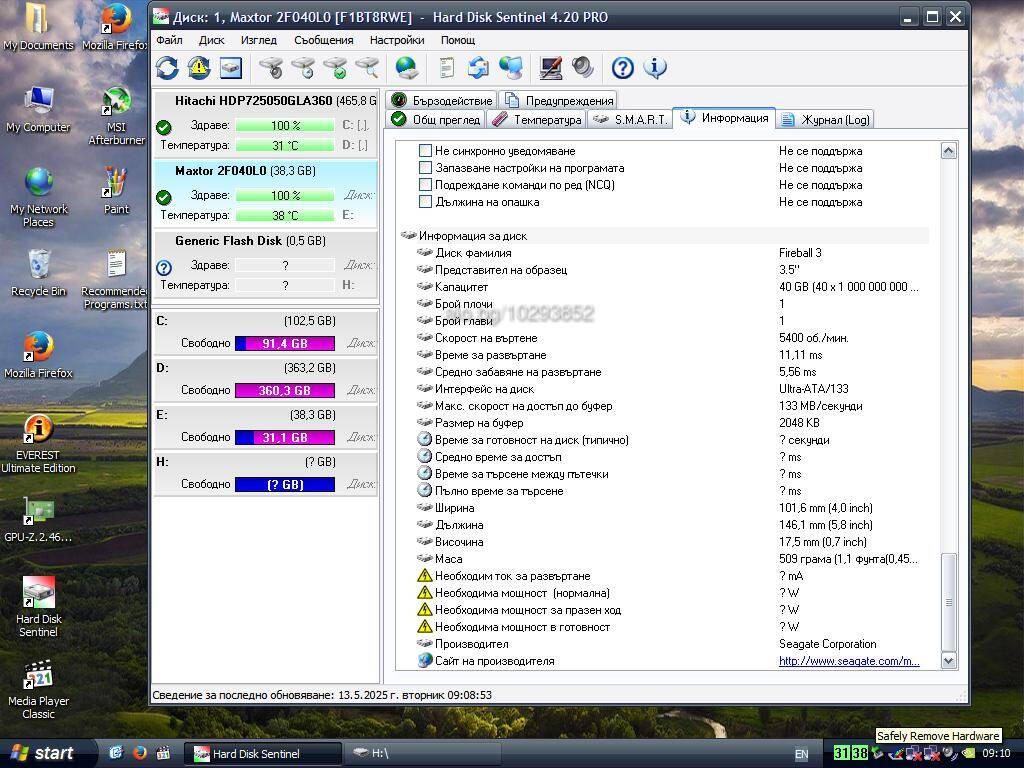Click Firefox icon in the Quick Launch bar

140,753
